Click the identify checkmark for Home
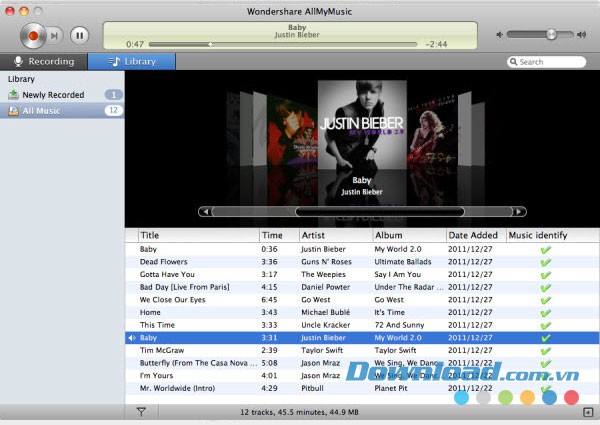Image resolution: width=600 pixels, height=425 pixels. click(546, 313)
